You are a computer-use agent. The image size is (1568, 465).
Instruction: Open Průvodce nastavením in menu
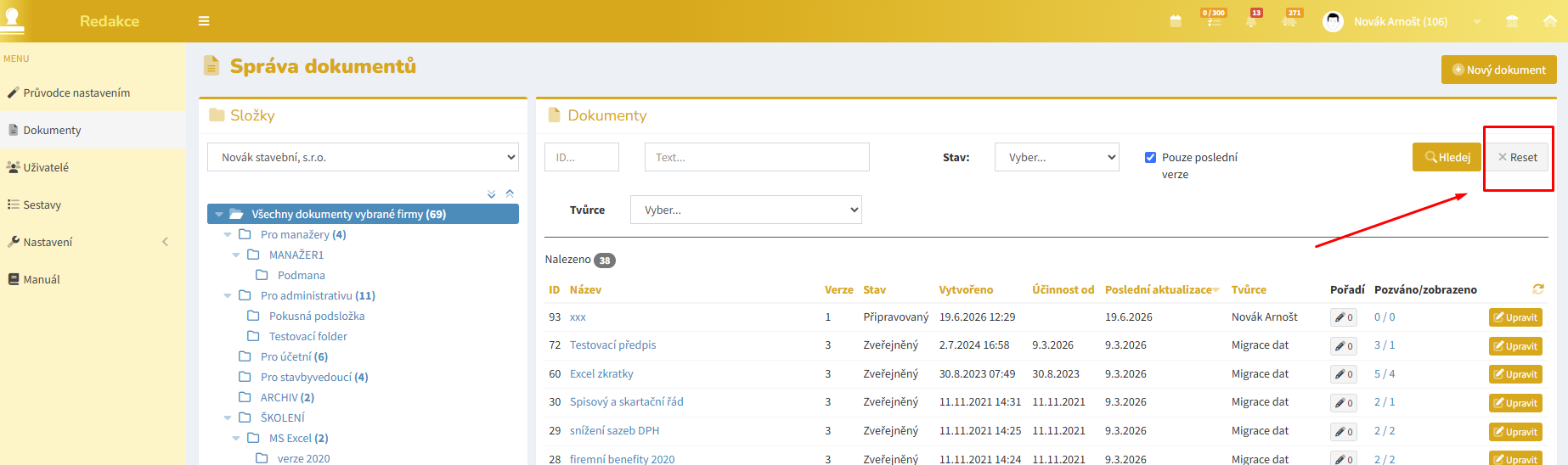coord(93,92)
